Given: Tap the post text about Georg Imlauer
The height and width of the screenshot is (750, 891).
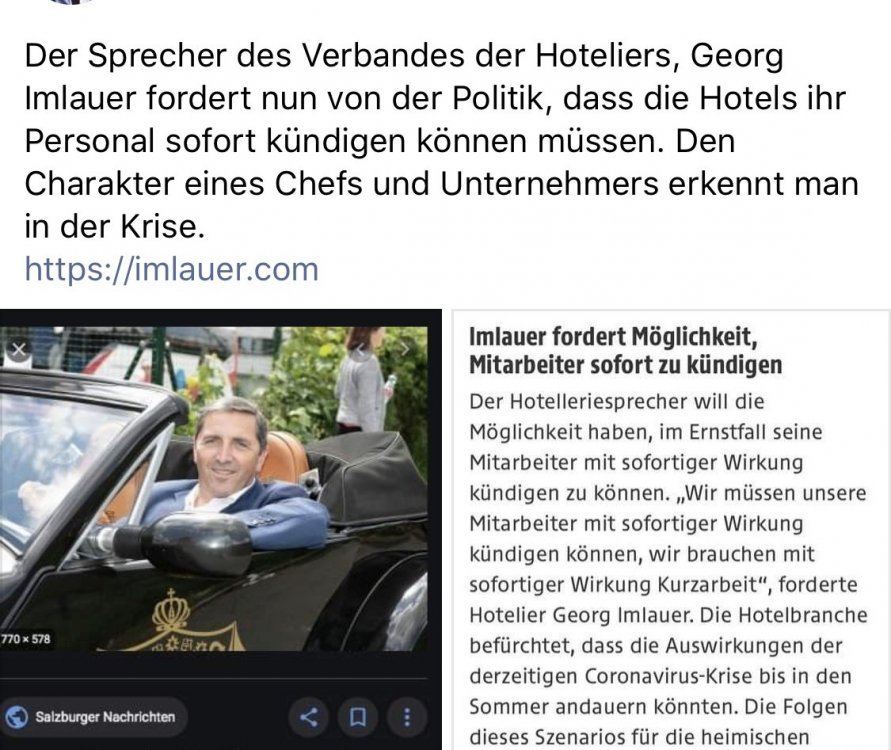Looking at the screenshot, I should [x=442, y=141].
